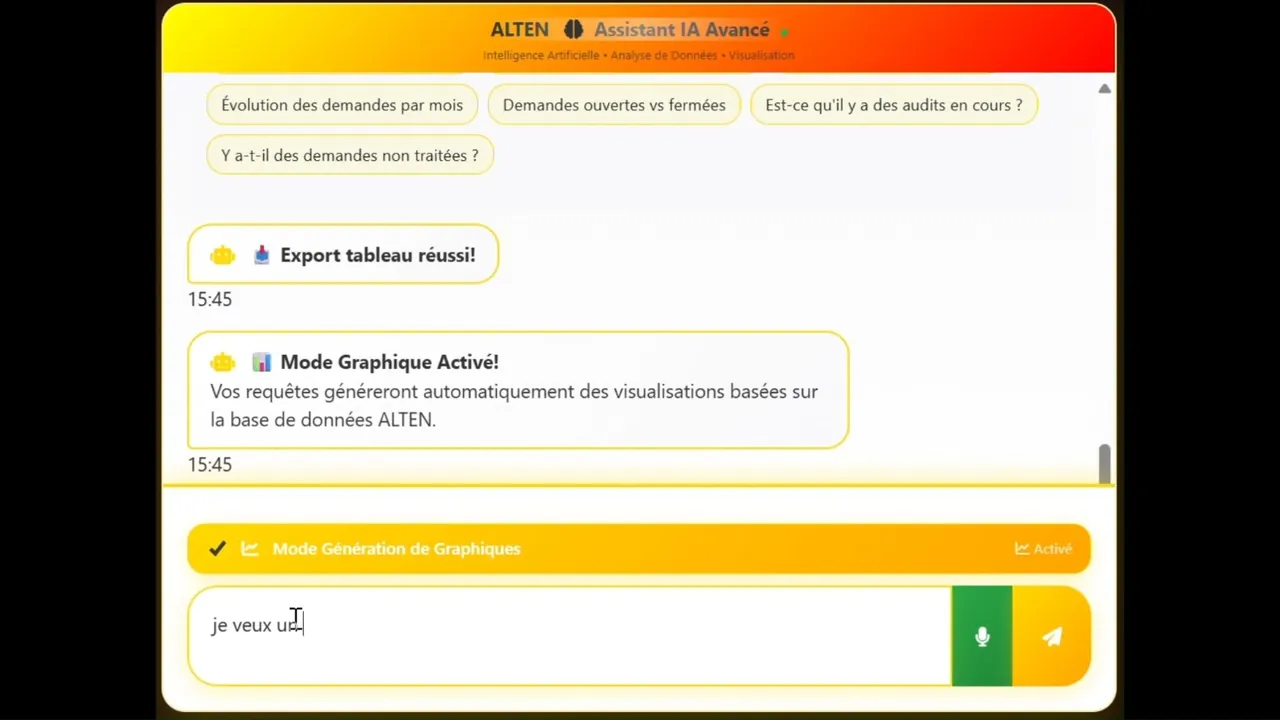Click the 15:45 timestamp under Mode Graphique message
This screenshot has width=1280, height=720.
click(210, 464)
